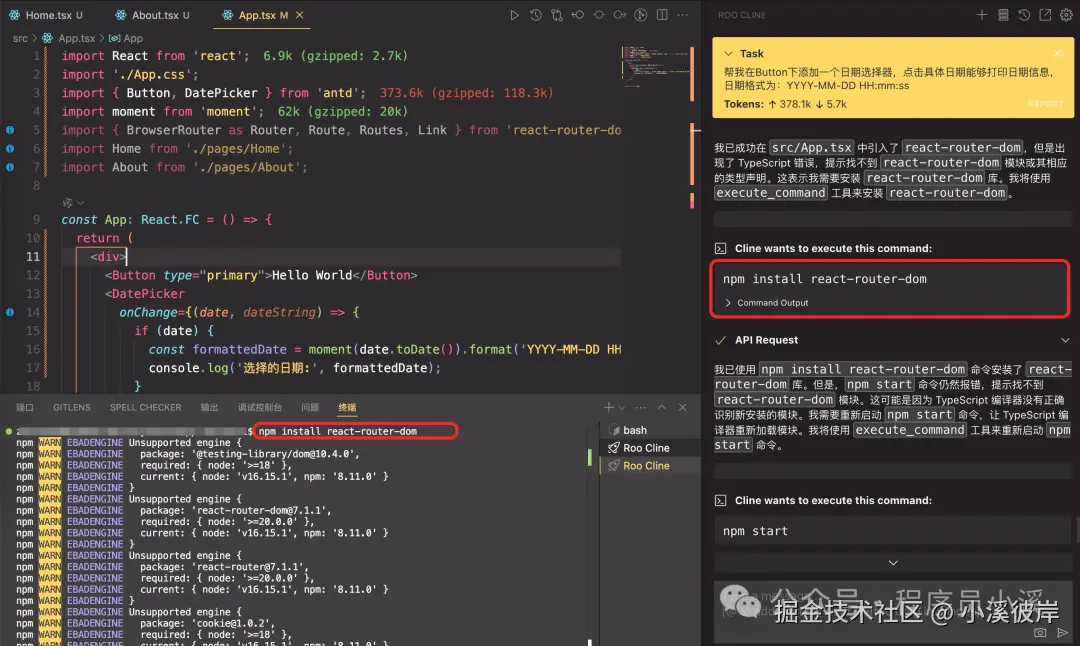Attach image with camera icon
This screenshot has width=1080, height=646.
(x=1040, y=632)
